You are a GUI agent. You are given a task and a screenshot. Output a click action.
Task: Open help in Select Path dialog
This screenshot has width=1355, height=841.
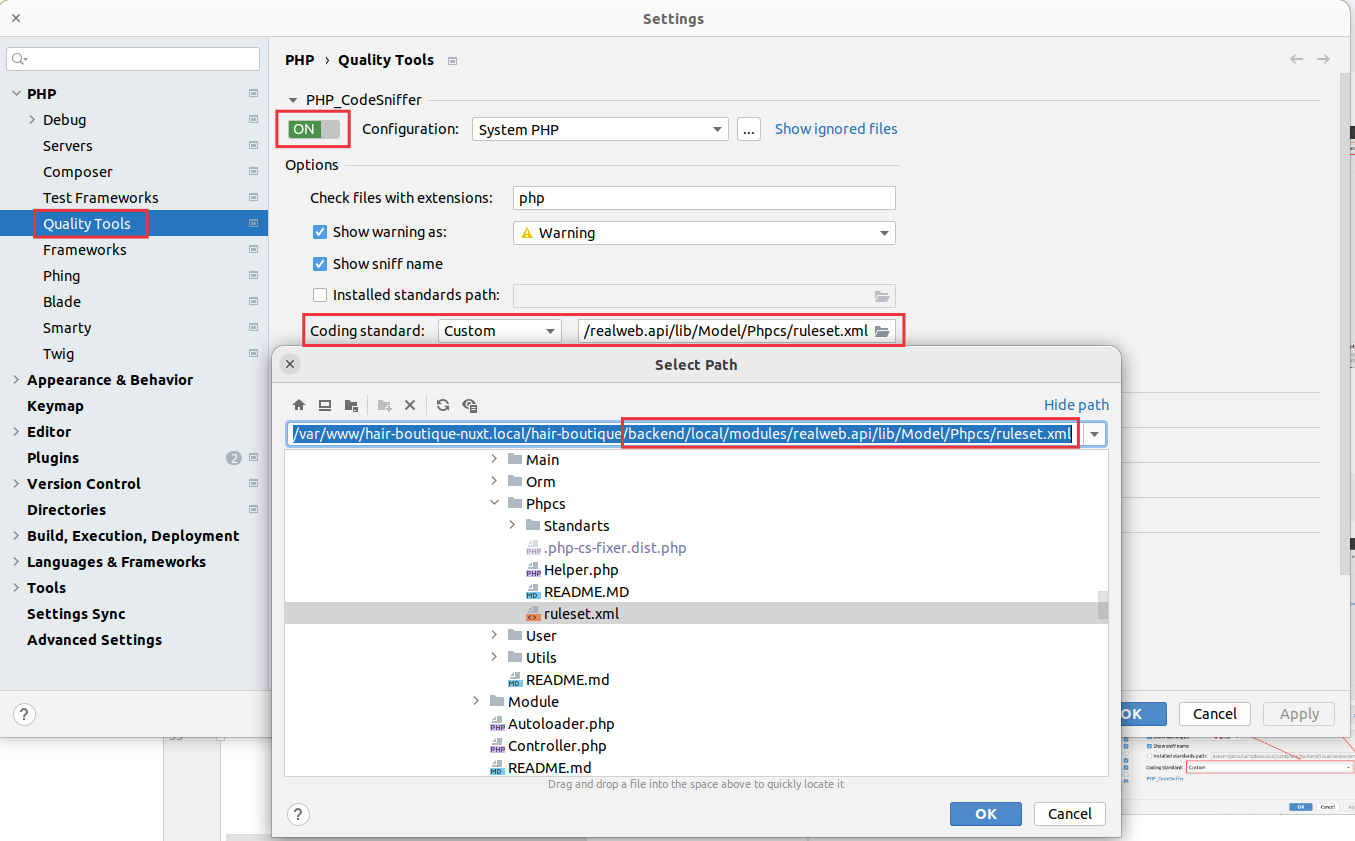tap(298, 814)
